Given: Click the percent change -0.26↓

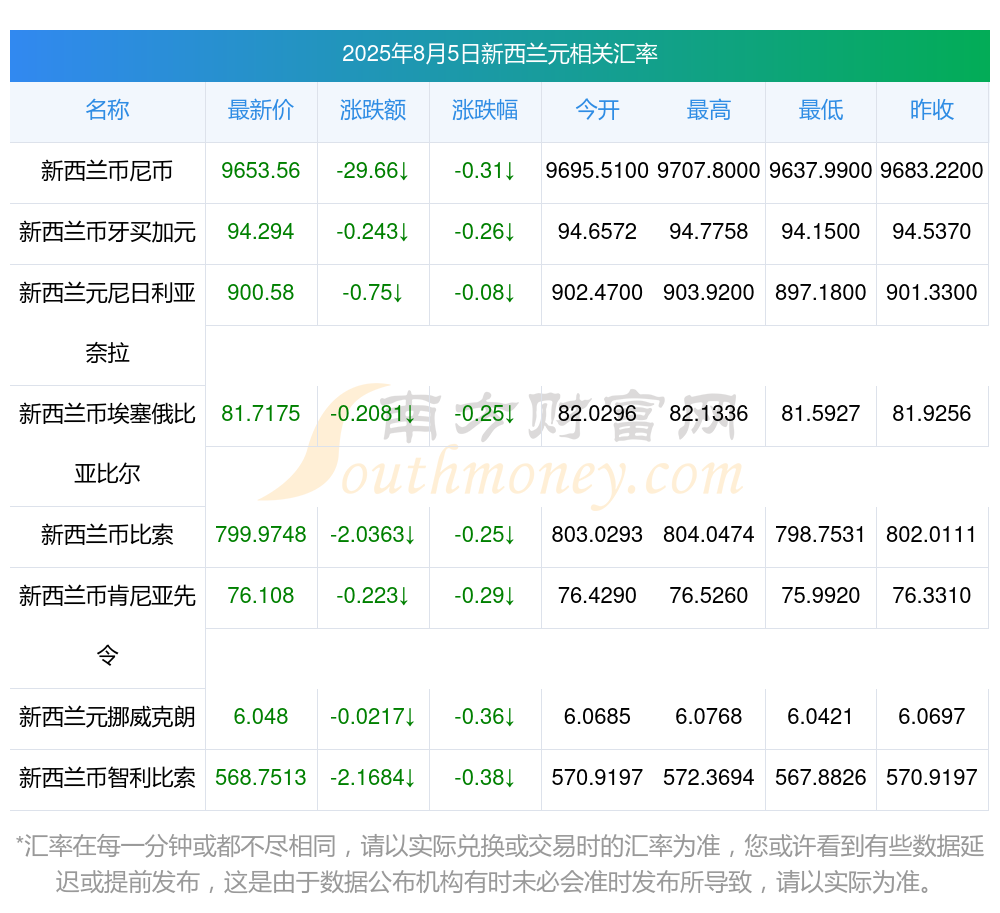Looking at the screenshot, I should 485,231.
